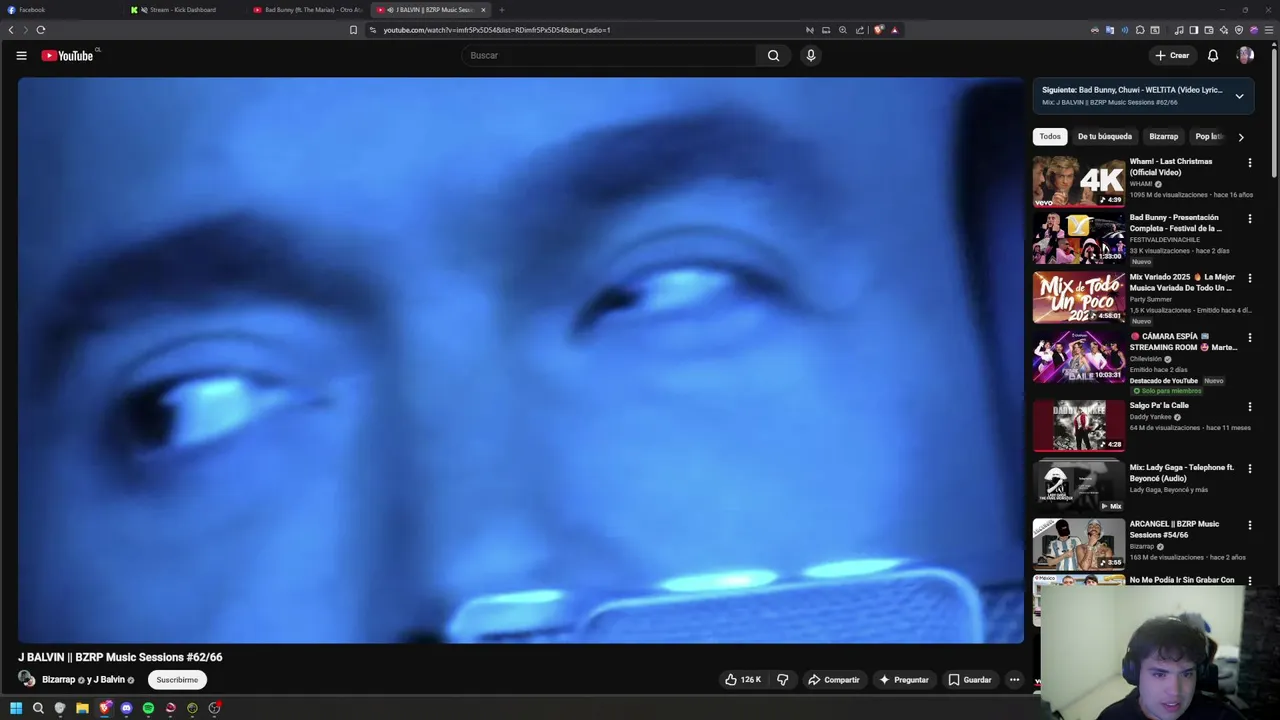This screenshot has width=1280, height=720.
Task: Close the J BALVIN BZRP tab
Action: pyautogui.click(x=483, y=10)
